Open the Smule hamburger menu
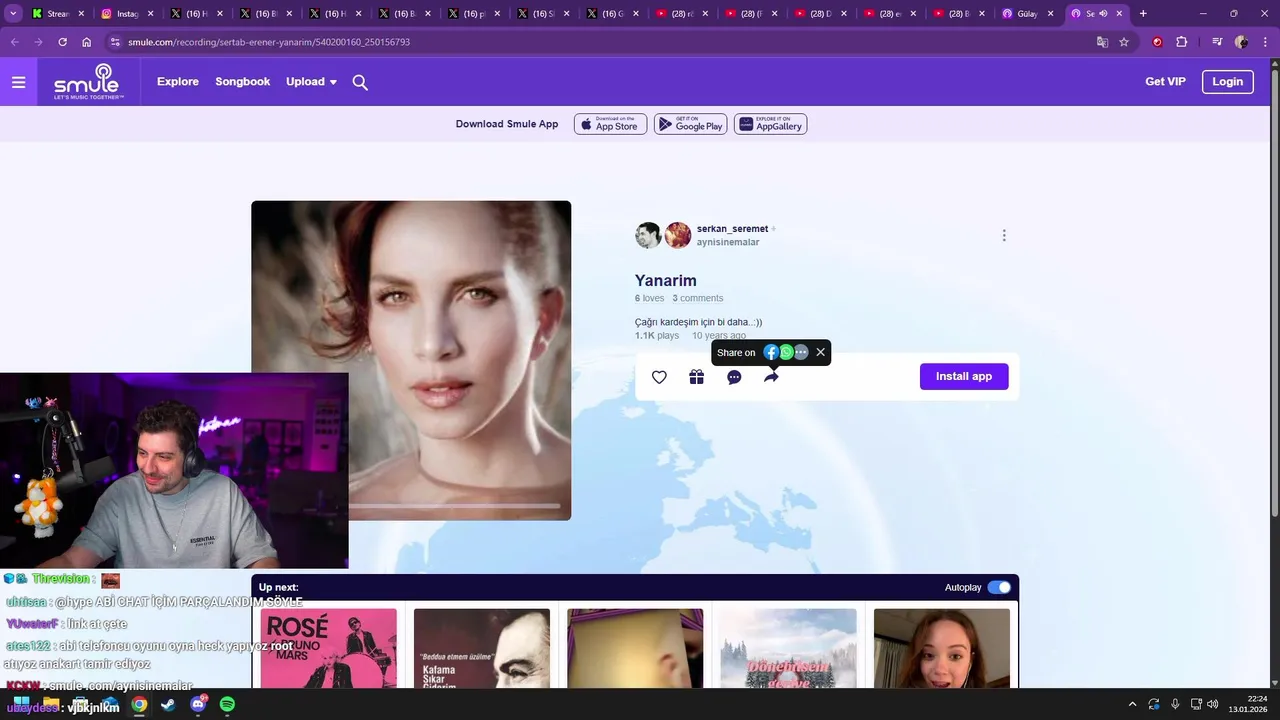The height and width of the screenshot is (720, 1280). (x=18, y=82)
